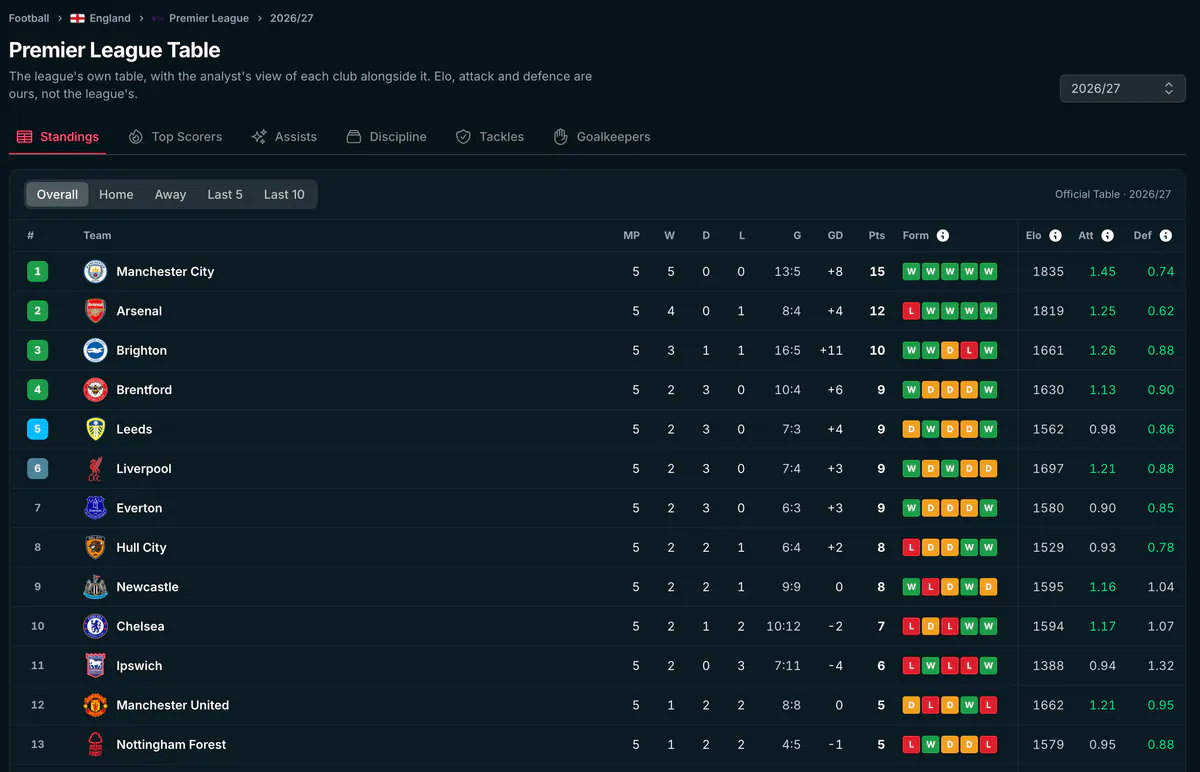Open the Arsenal team link
Image resolution: width=1200 pixels, height=772 pixels.
pyautogui.click(x=139, y=311)
